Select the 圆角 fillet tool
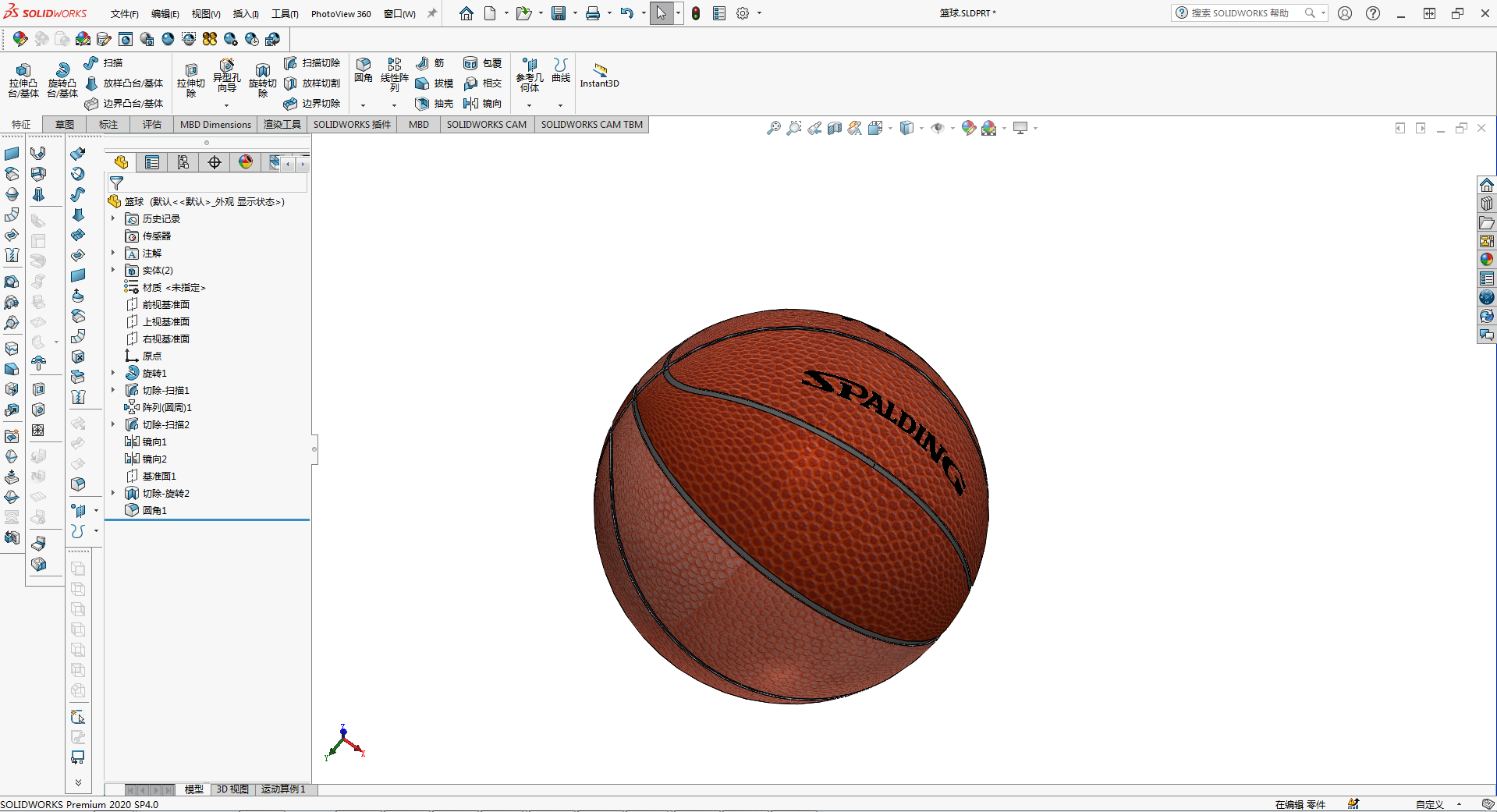Screen dimensions: 1497x812 pyautogui.click(x=364, y=70)
